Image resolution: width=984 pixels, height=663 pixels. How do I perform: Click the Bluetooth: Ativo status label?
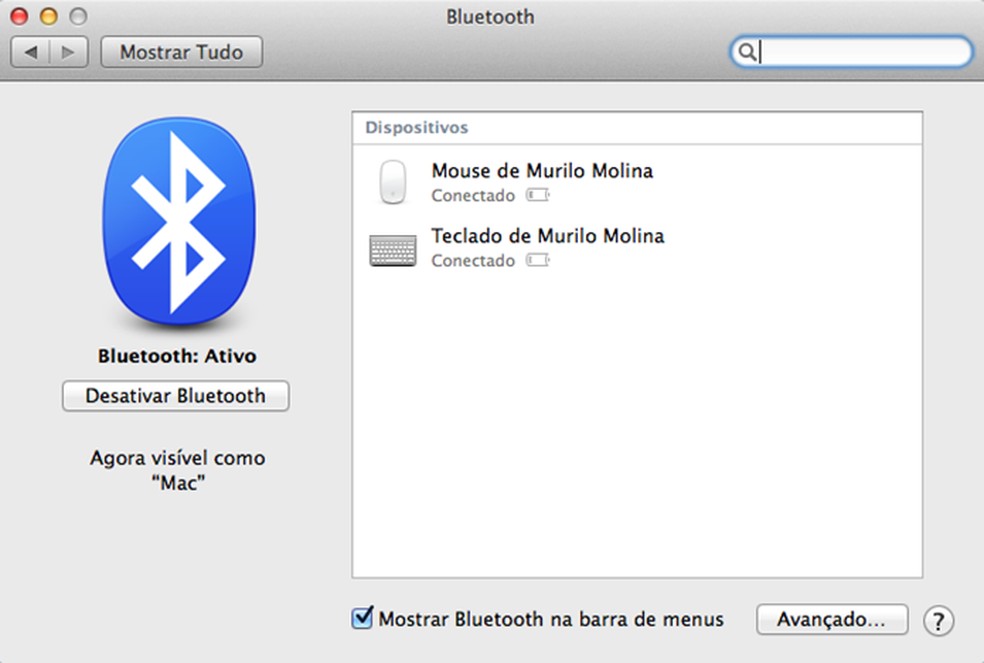pos(176,355)
